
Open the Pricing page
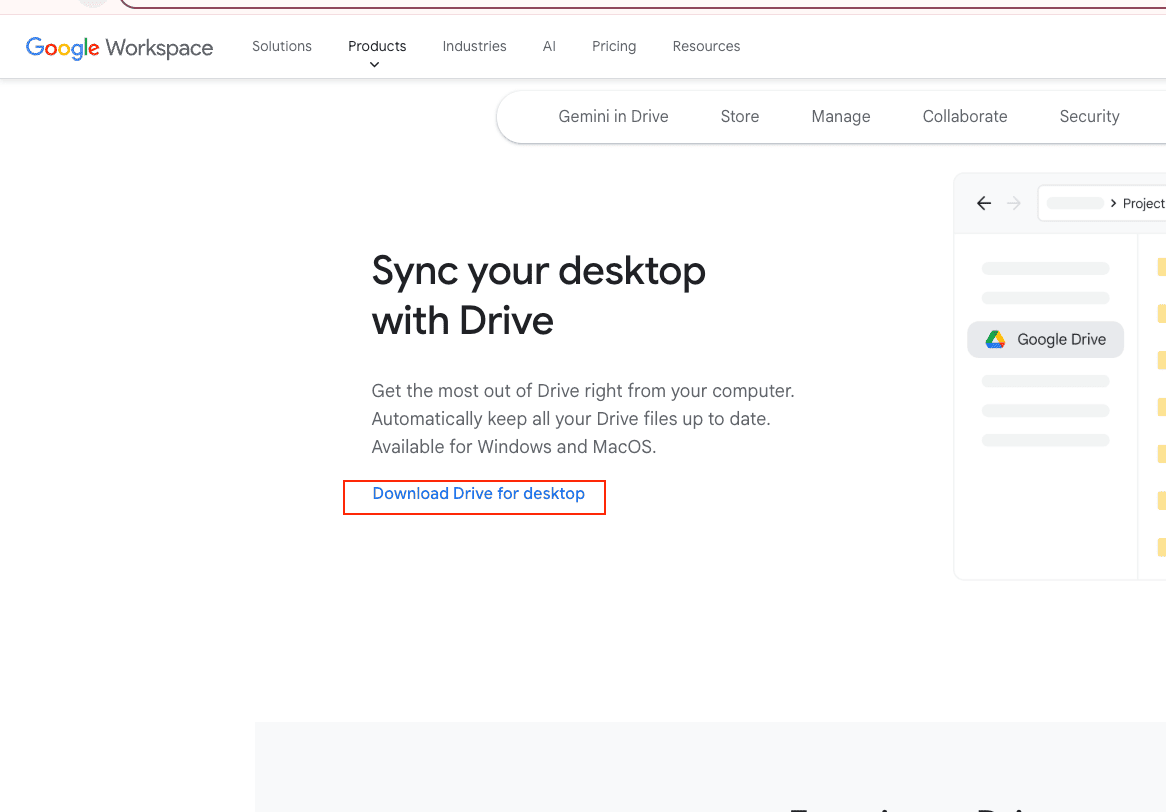click(614, 46)
